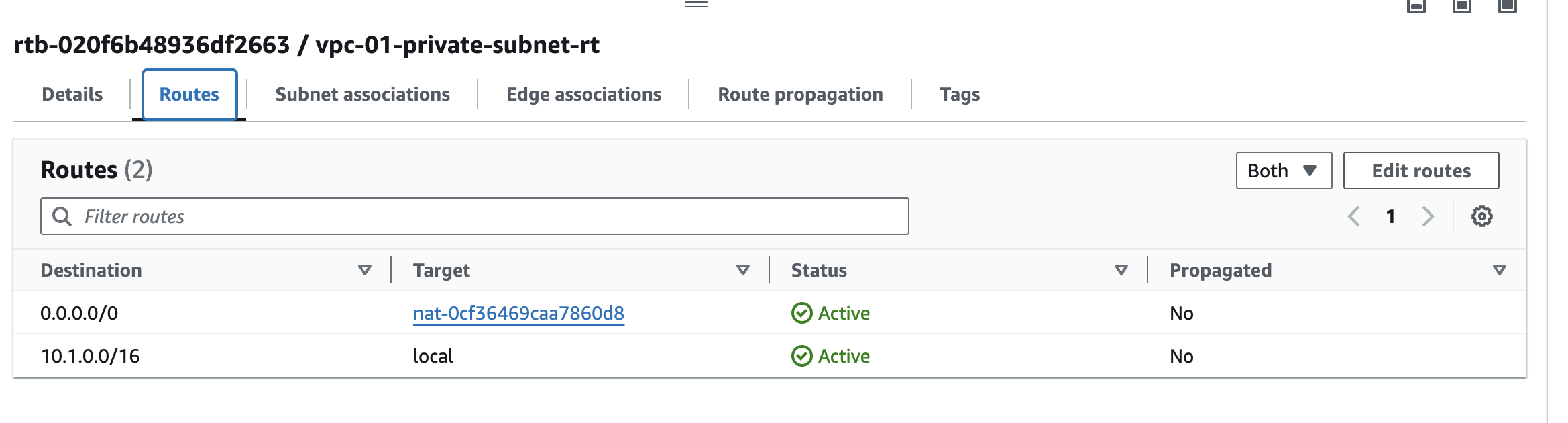This screenshot has width=1568, height=423.
Task: Open the Route propagation tab
Action: [800, 95]
